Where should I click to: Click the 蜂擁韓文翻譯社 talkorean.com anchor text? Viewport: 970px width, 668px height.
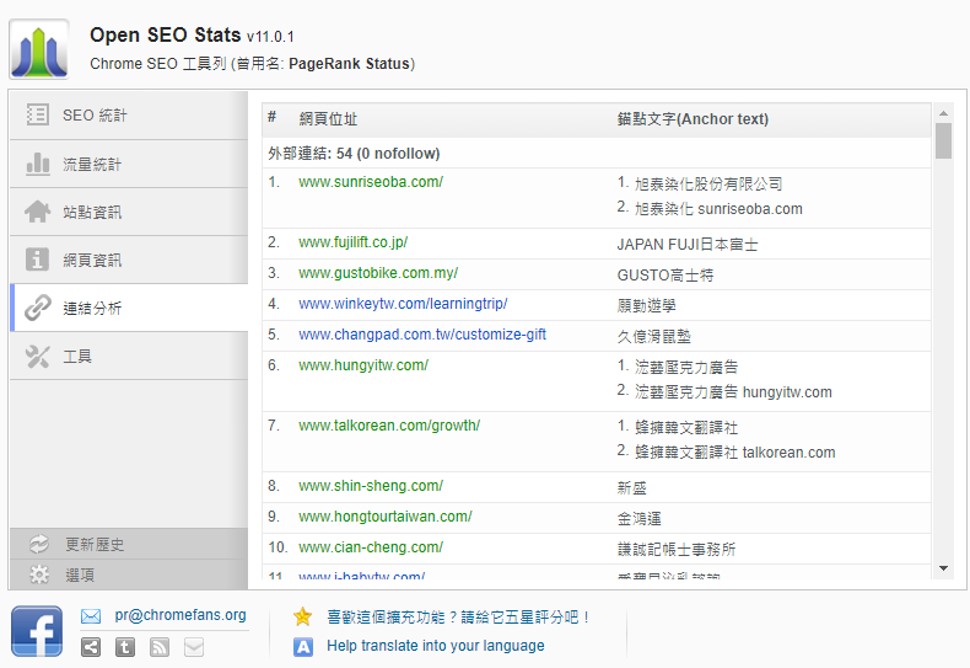point(735,452)
